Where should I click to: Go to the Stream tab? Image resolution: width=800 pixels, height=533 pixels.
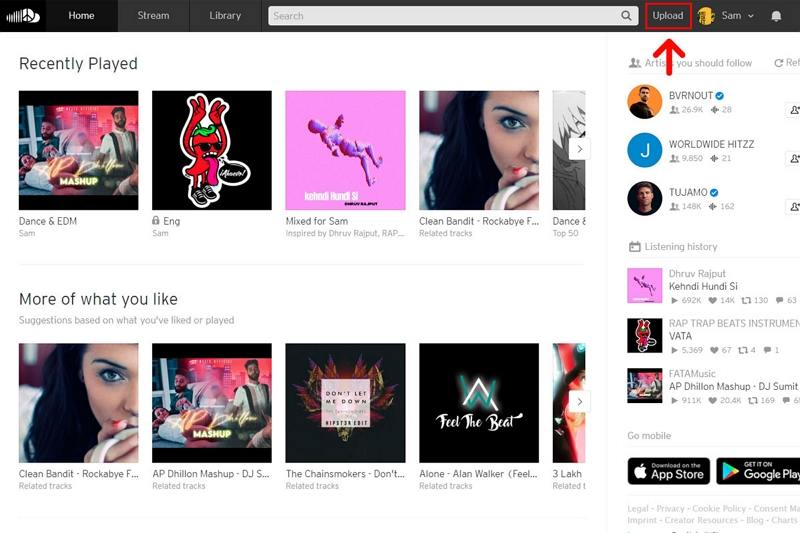coord(153,16)
